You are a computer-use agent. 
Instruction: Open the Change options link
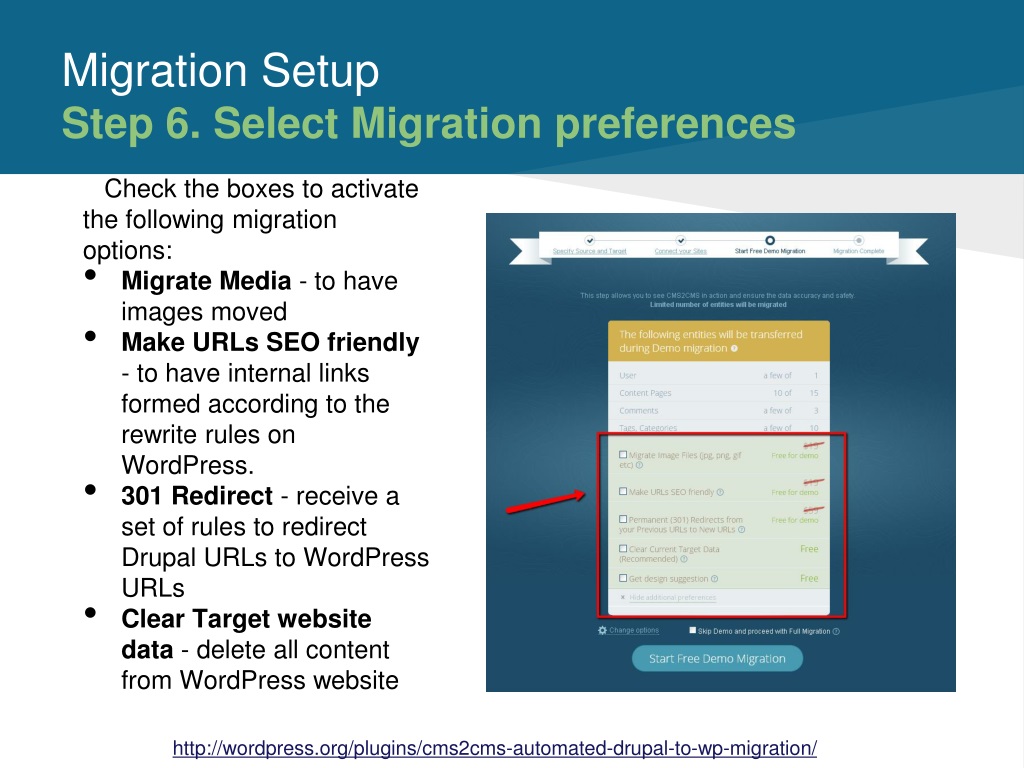click(x=633, y=630)
